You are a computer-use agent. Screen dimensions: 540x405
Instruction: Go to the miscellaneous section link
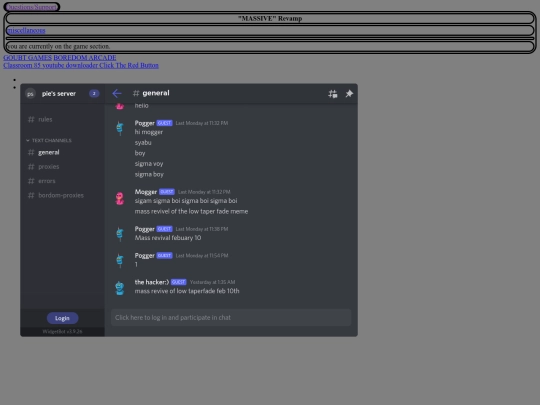(x=26, y=30)
